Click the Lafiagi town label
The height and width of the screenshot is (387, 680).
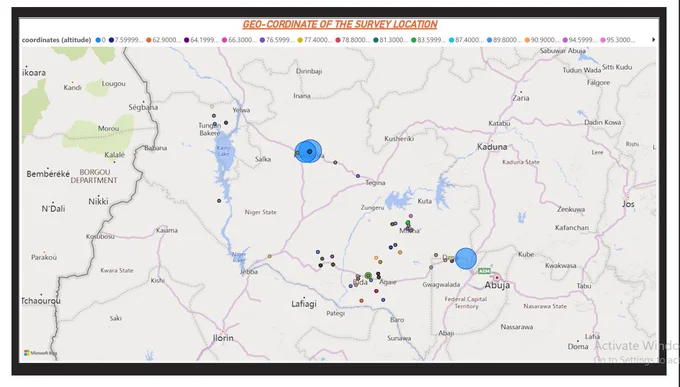(x=304, y=304)
